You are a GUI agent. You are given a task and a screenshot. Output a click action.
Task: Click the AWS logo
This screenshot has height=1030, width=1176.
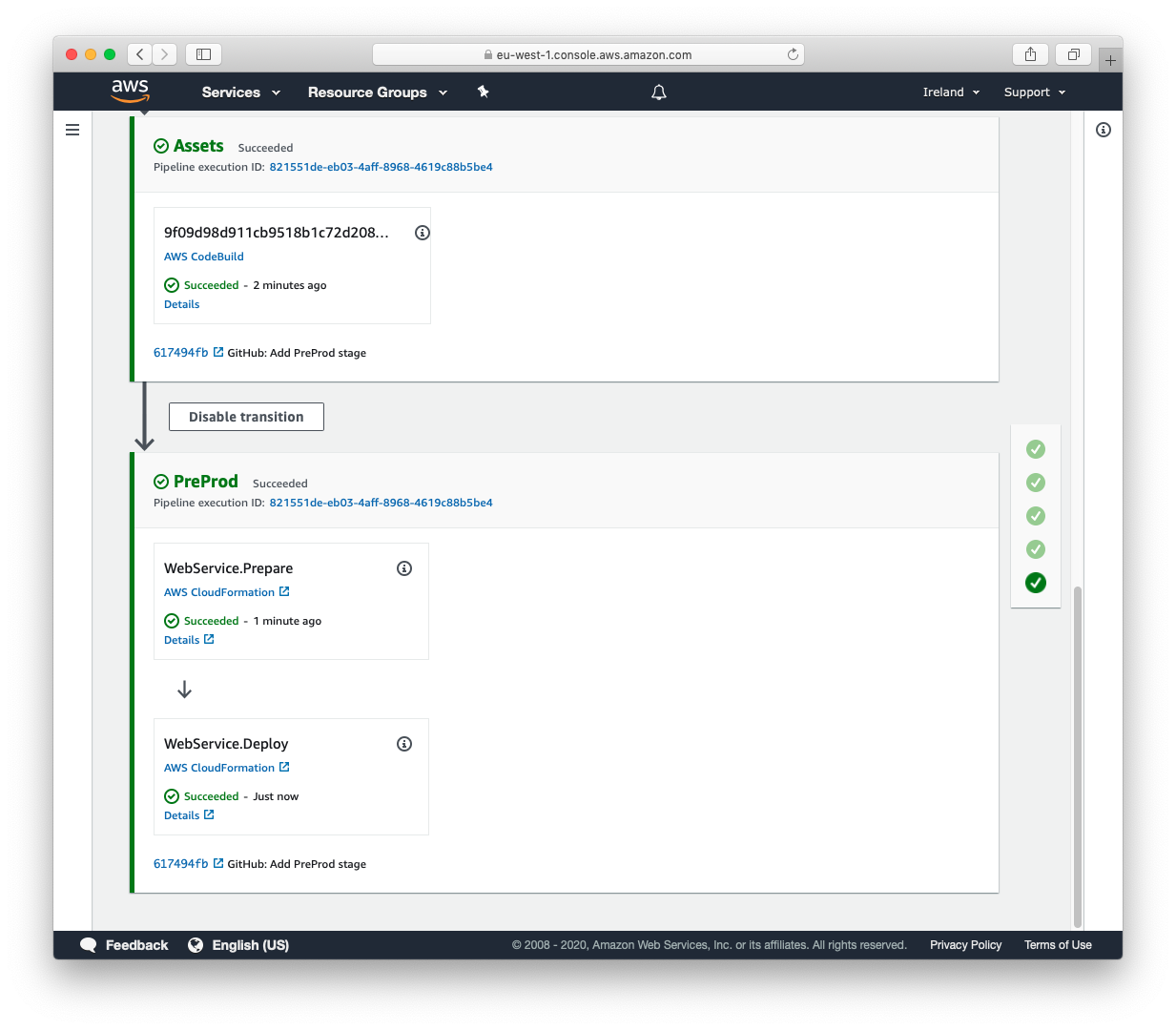click(130, 92)
